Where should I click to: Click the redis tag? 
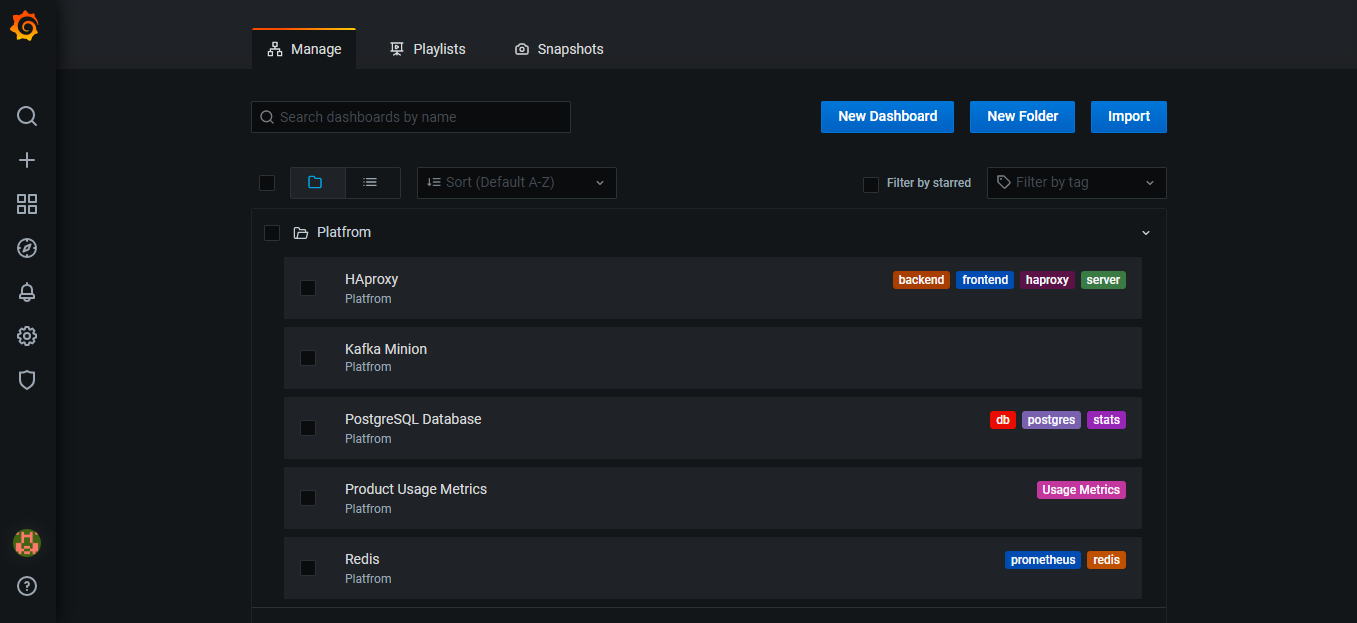(1106, 560)
